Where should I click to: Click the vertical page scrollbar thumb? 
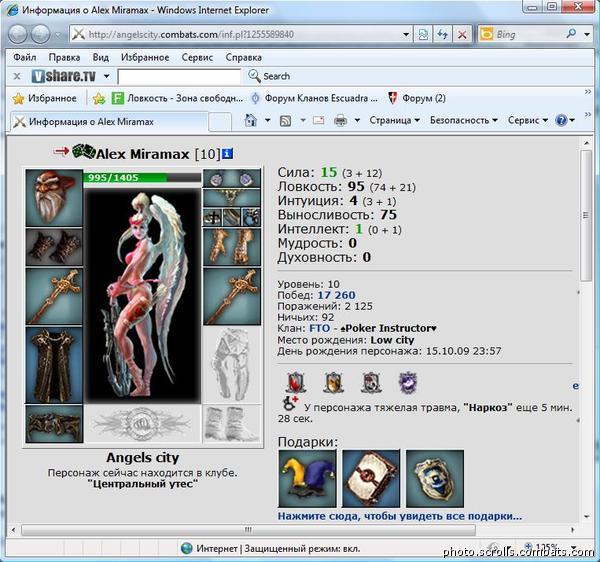(x=586, y=215)
